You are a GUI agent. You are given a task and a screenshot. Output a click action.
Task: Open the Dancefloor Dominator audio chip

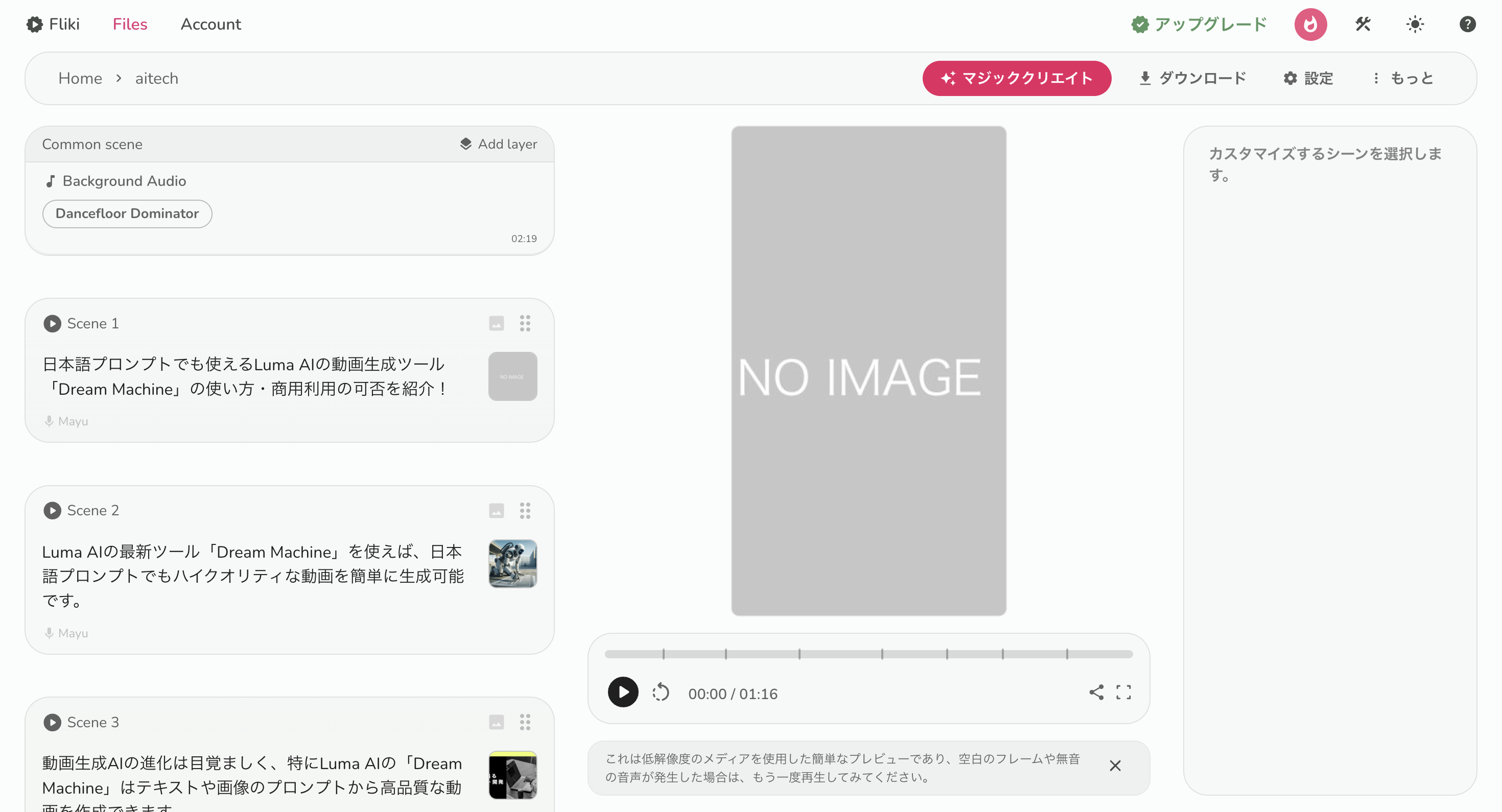coord(127,214)
